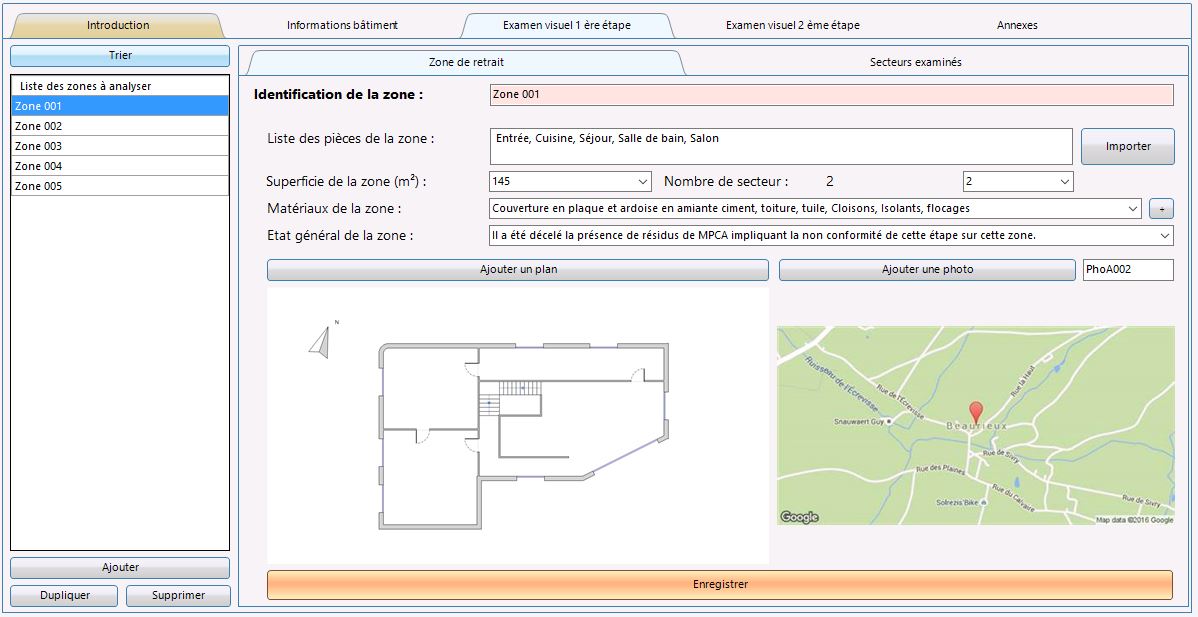Open the Superficie de la zone dropdown
Image resolution: width=1198 pixels, height=617 pixels.
[x=645, y=181]
